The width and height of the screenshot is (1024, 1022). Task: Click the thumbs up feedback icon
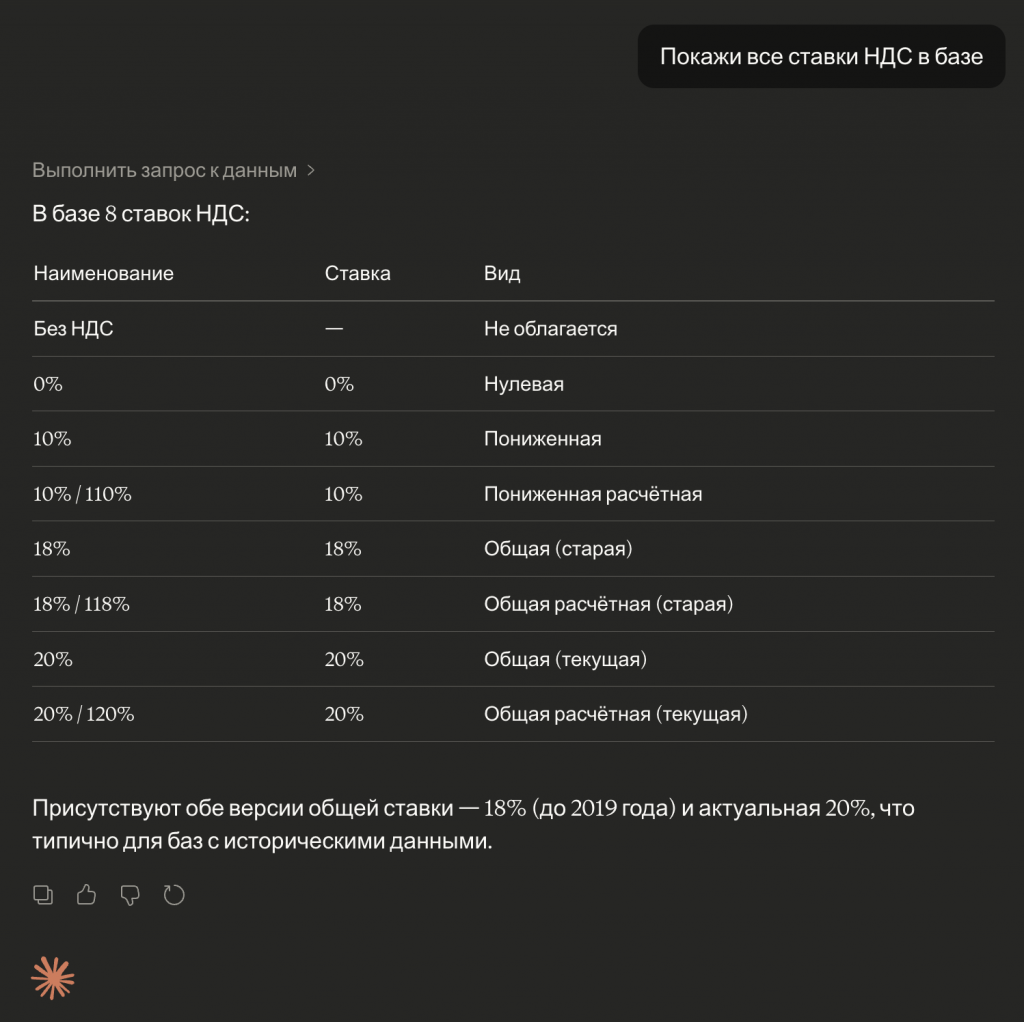[87, 895]
